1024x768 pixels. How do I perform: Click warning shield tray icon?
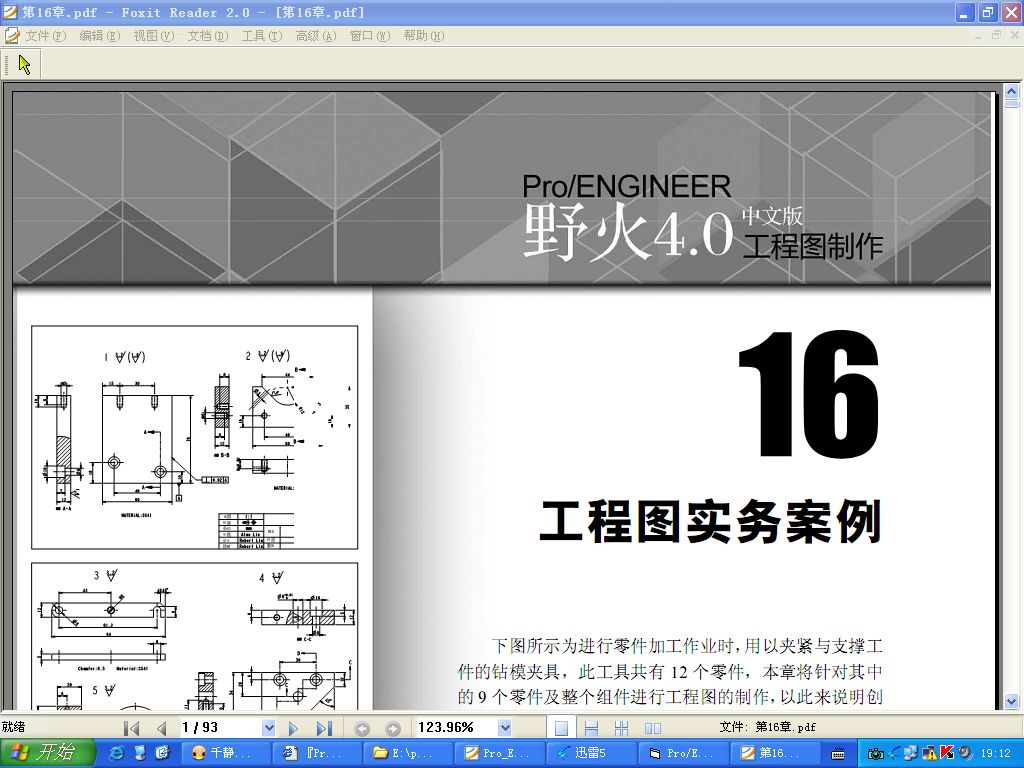929,753
